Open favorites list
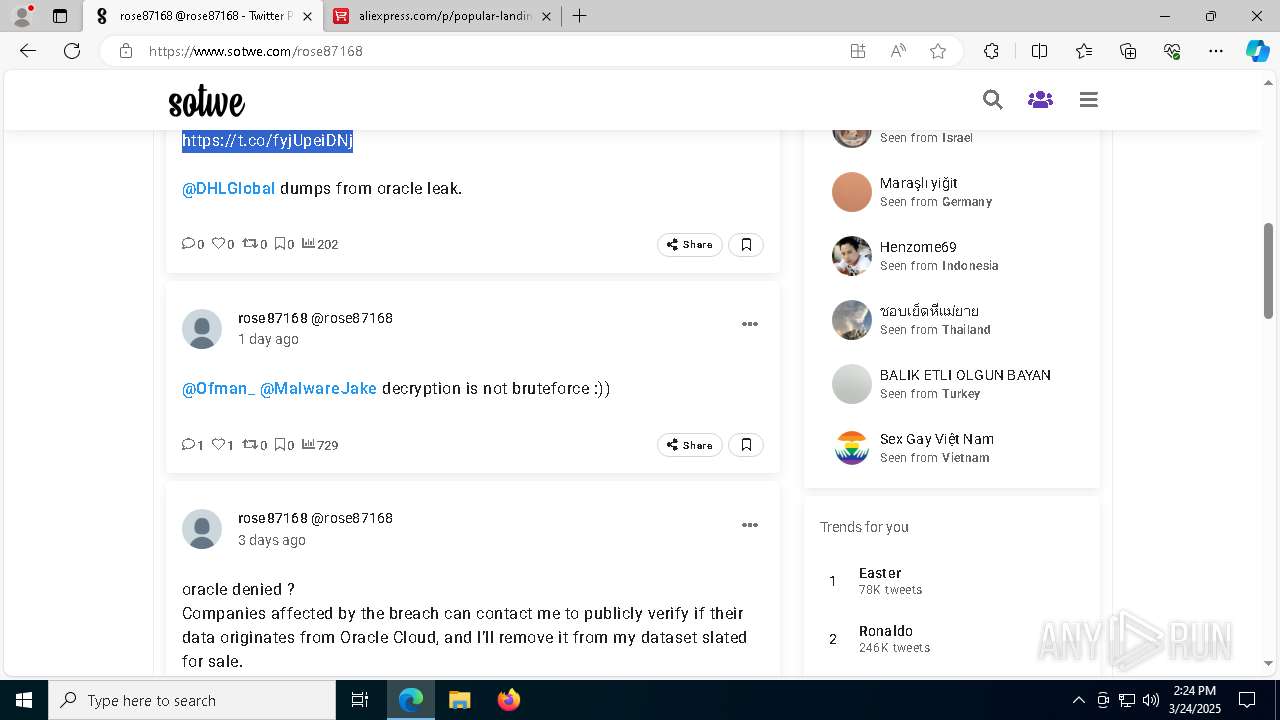1280x720 pixels. 1084,51
